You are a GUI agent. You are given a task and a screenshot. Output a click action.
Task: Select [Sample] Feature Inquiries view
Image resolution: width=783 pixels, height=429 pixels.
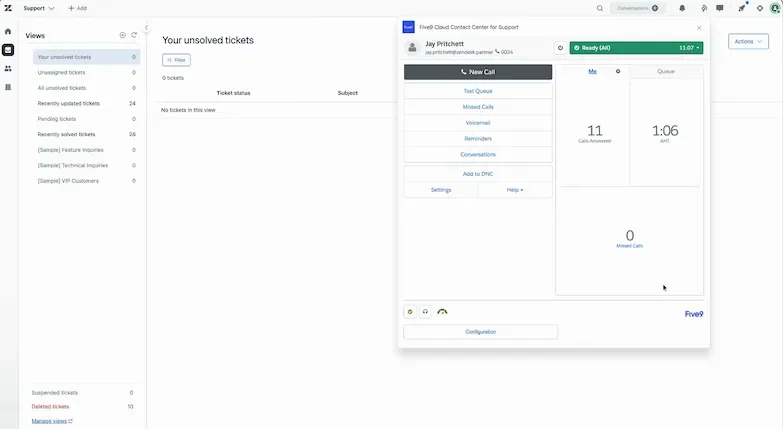click(x=86, y=150)
